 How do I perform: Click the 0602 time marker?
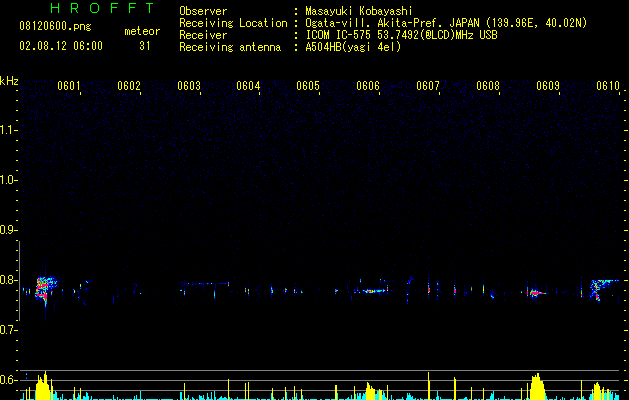[129, 86]
